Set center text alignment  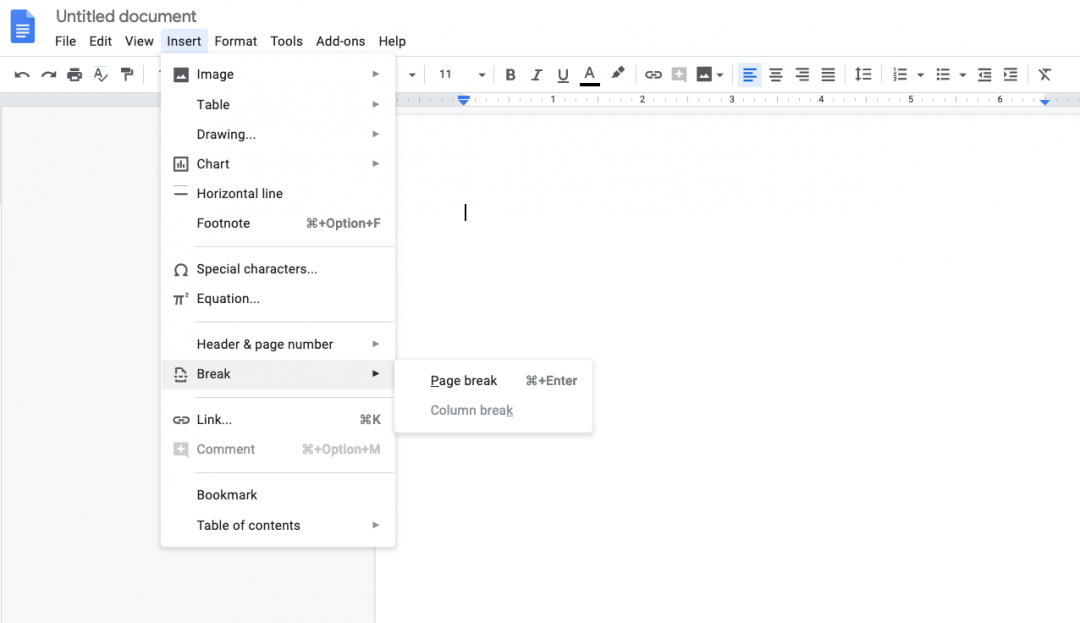776,74
